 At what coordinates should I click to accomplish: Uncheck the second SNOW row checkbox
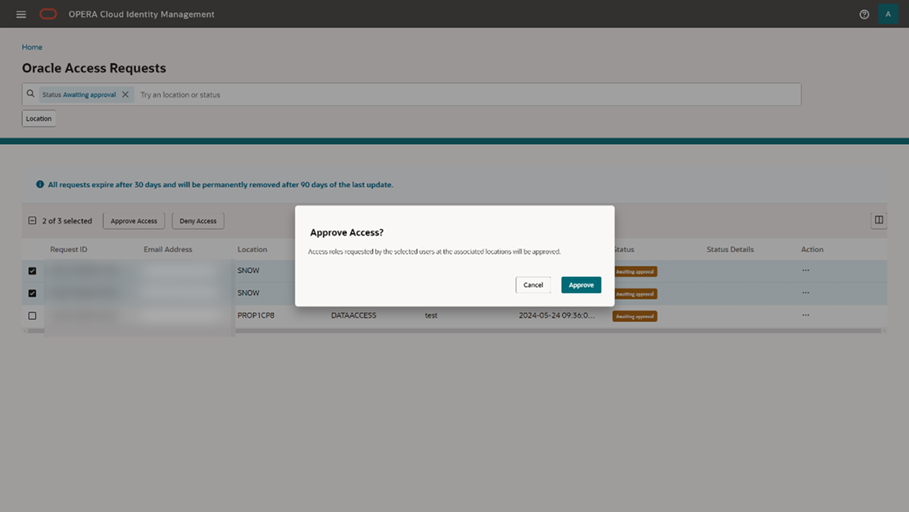point(32,293)
